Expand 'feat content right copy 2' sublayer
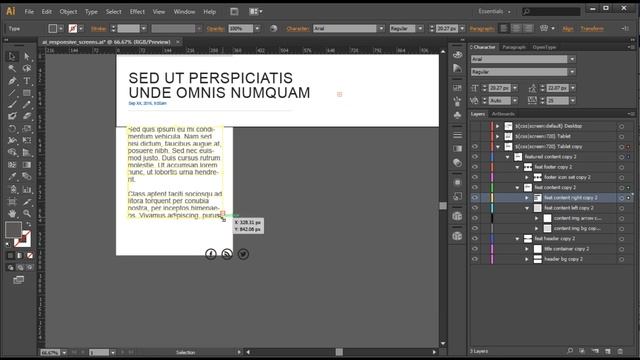640x360 pixels. tap(527, 198)
